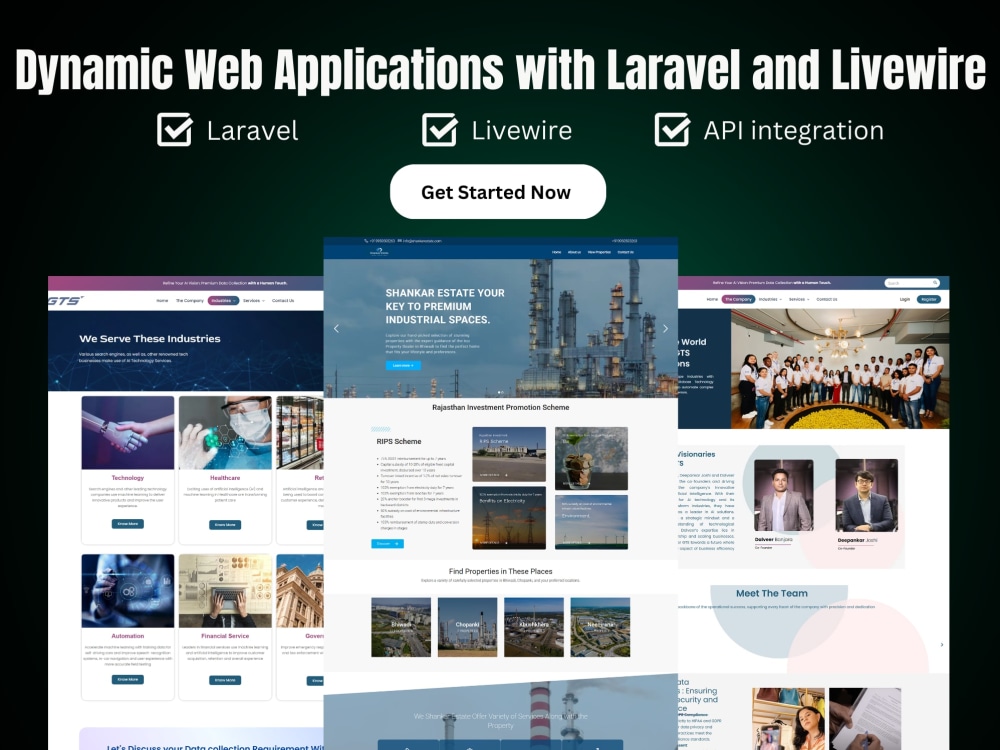Open Contact Us in GTS company page nav
Viewport: 1000px width, 750px height.
[x=827, y=299]
